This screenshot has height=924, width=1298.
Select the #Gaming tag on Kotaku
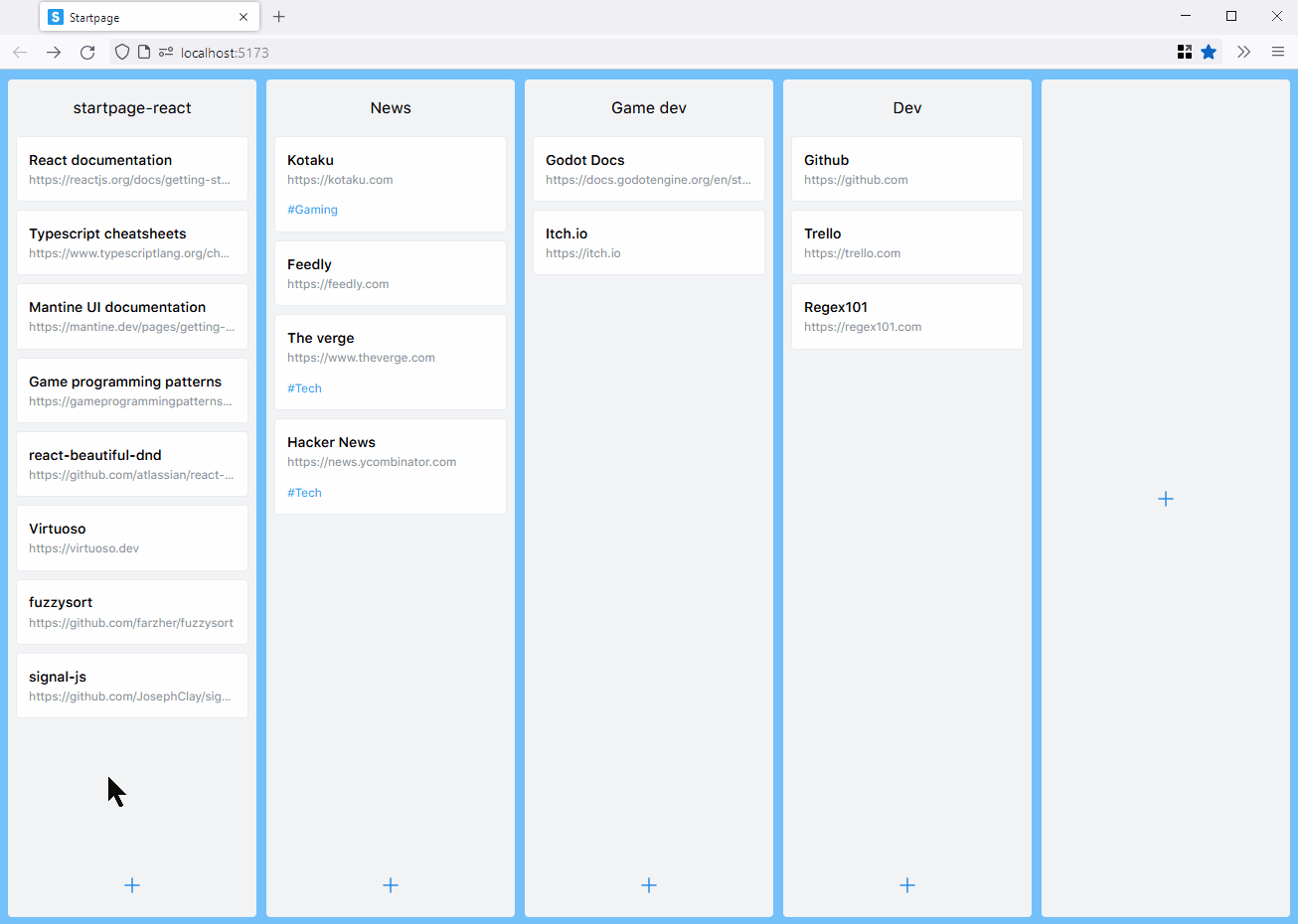(312, 210)
